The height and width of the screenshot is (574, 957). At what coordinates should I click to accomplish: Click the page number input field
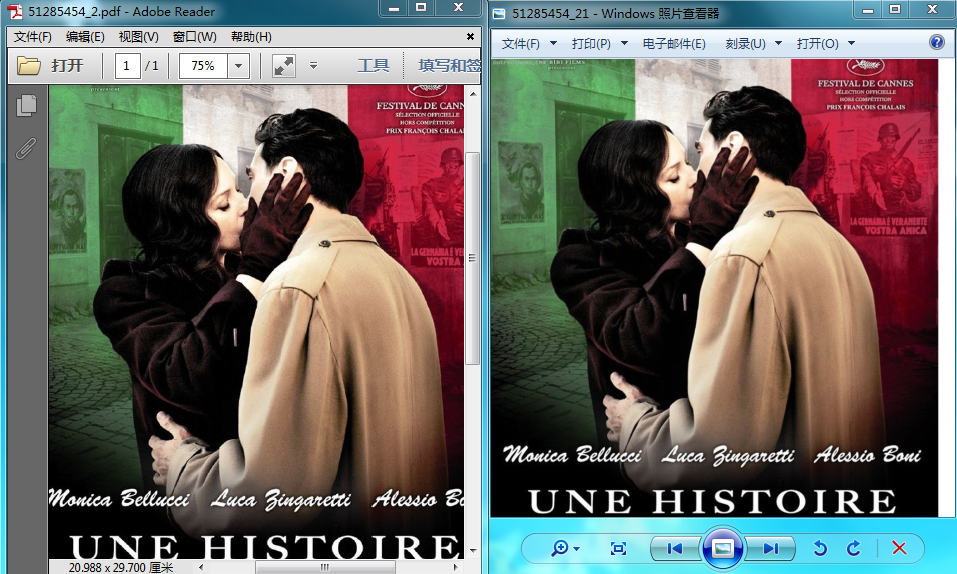pyautogui.click(x=127, y=66)
